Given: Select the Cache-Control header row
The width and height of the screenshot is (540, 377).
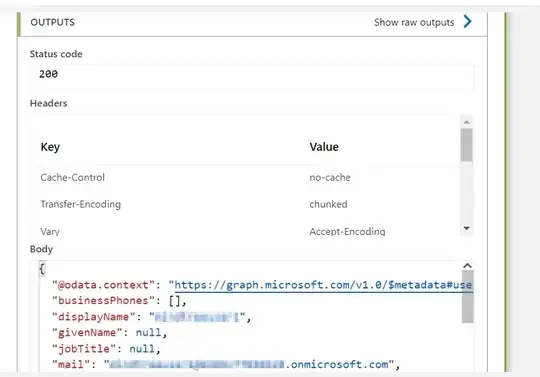Looking at the screenshot, I should 246,178.
